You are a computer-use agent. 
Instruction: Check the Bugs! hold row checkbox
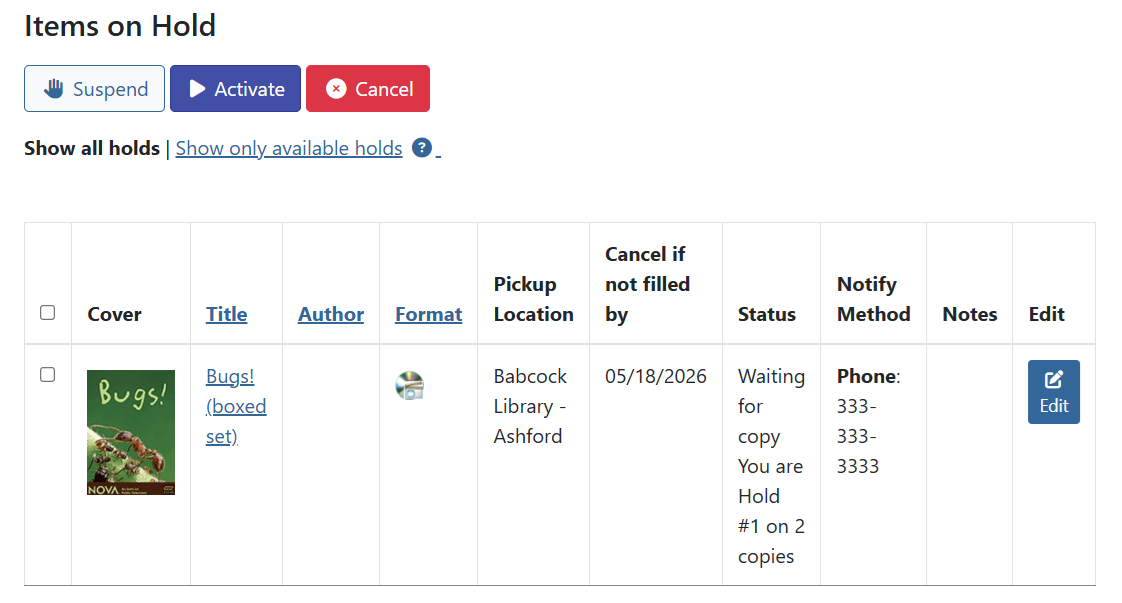tap(48, 375)
